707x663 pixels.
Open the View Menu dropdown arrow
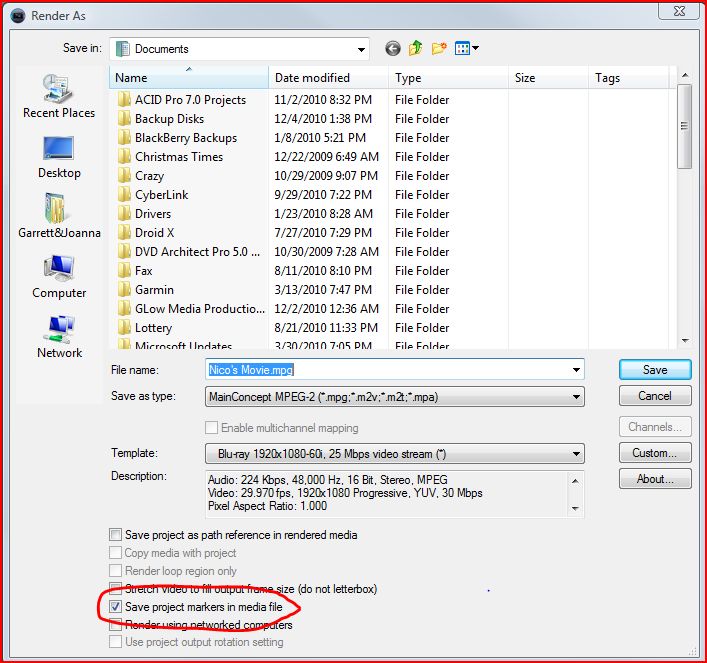pyautogui.click(x=475, y=48)
